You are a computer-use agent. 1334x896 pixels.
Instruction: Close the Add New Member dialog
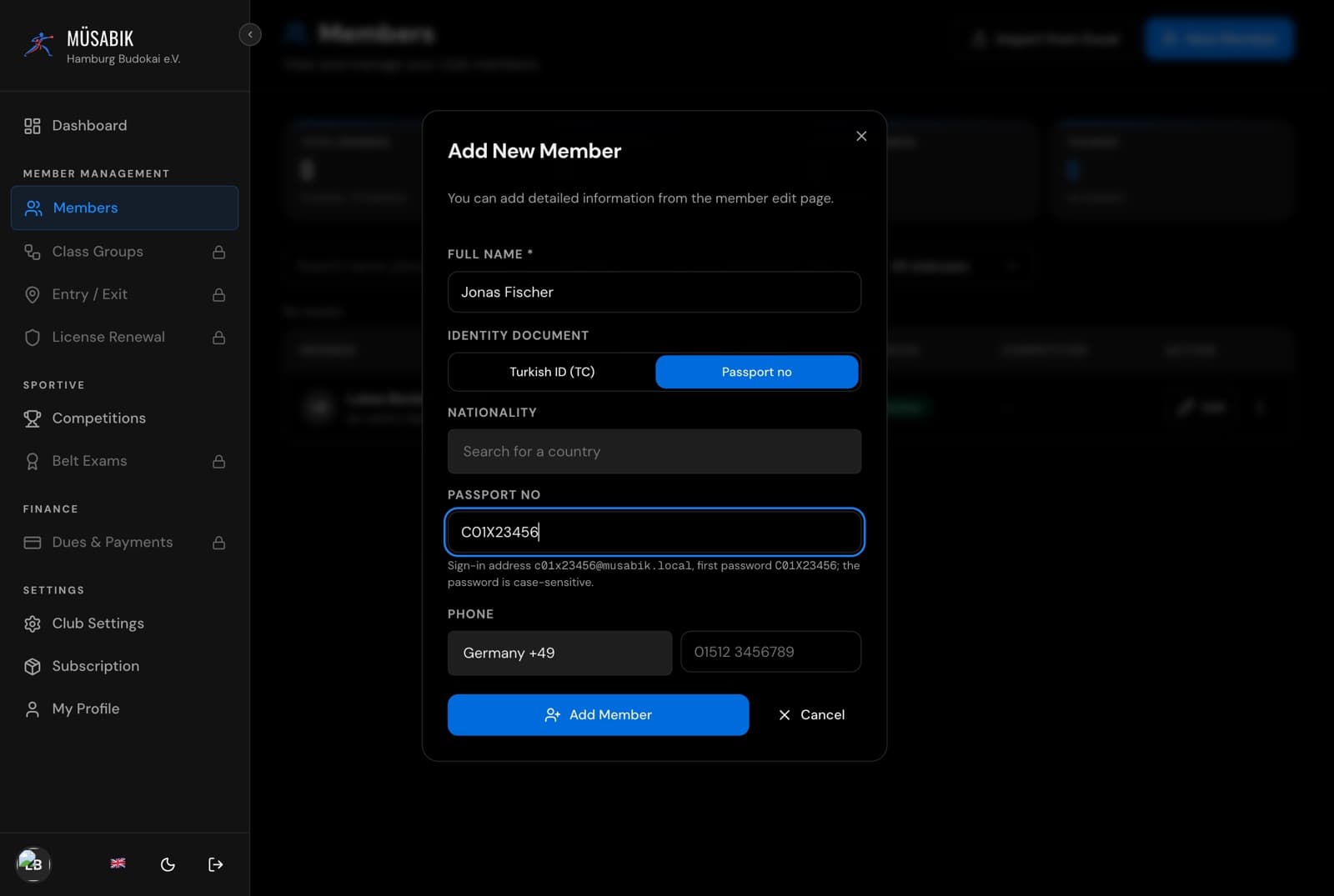click(861, 136)
